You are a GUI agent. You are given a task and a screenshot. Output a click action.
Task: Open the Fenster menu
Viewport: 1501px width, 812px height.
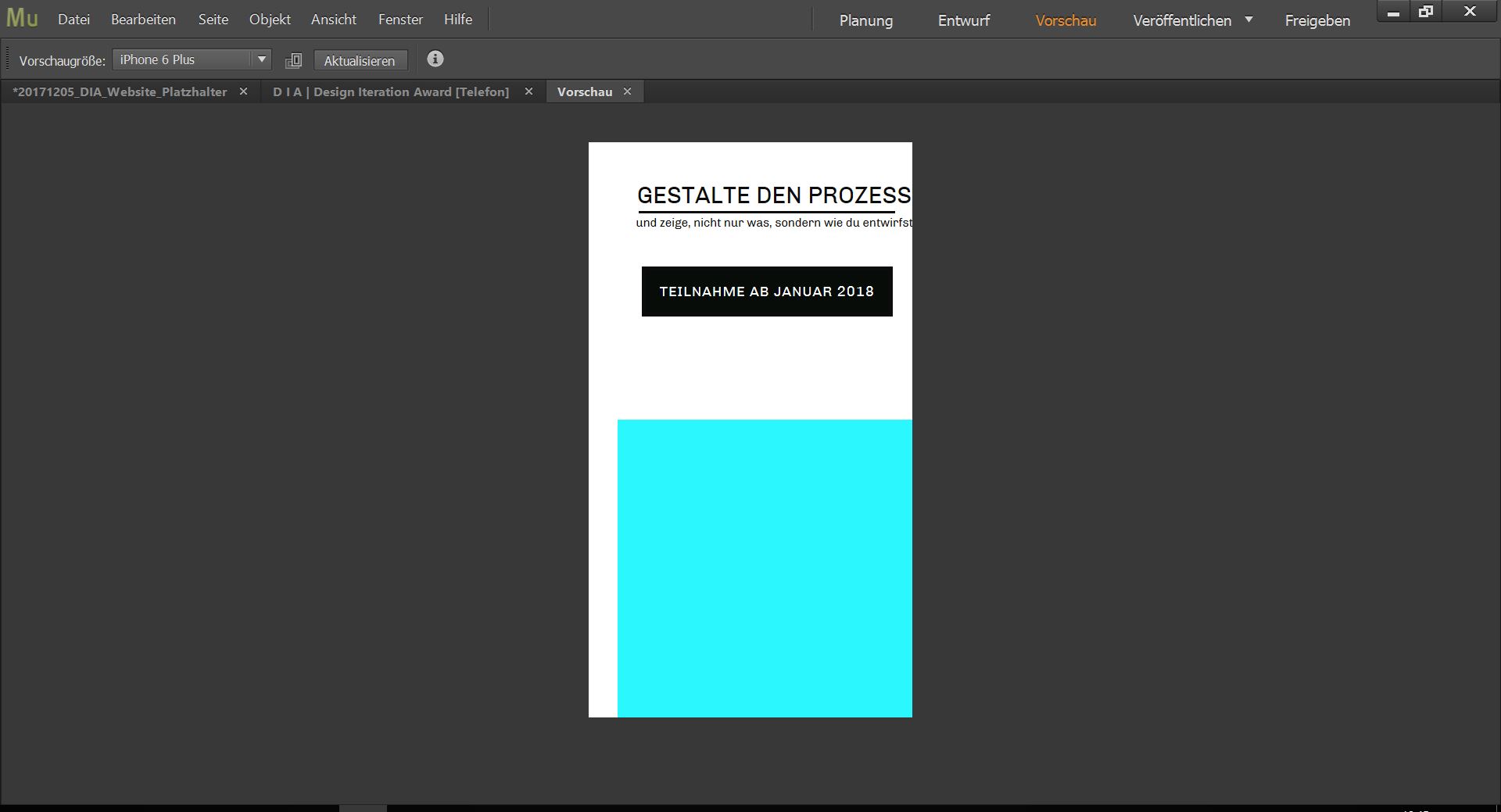point(400,20)
